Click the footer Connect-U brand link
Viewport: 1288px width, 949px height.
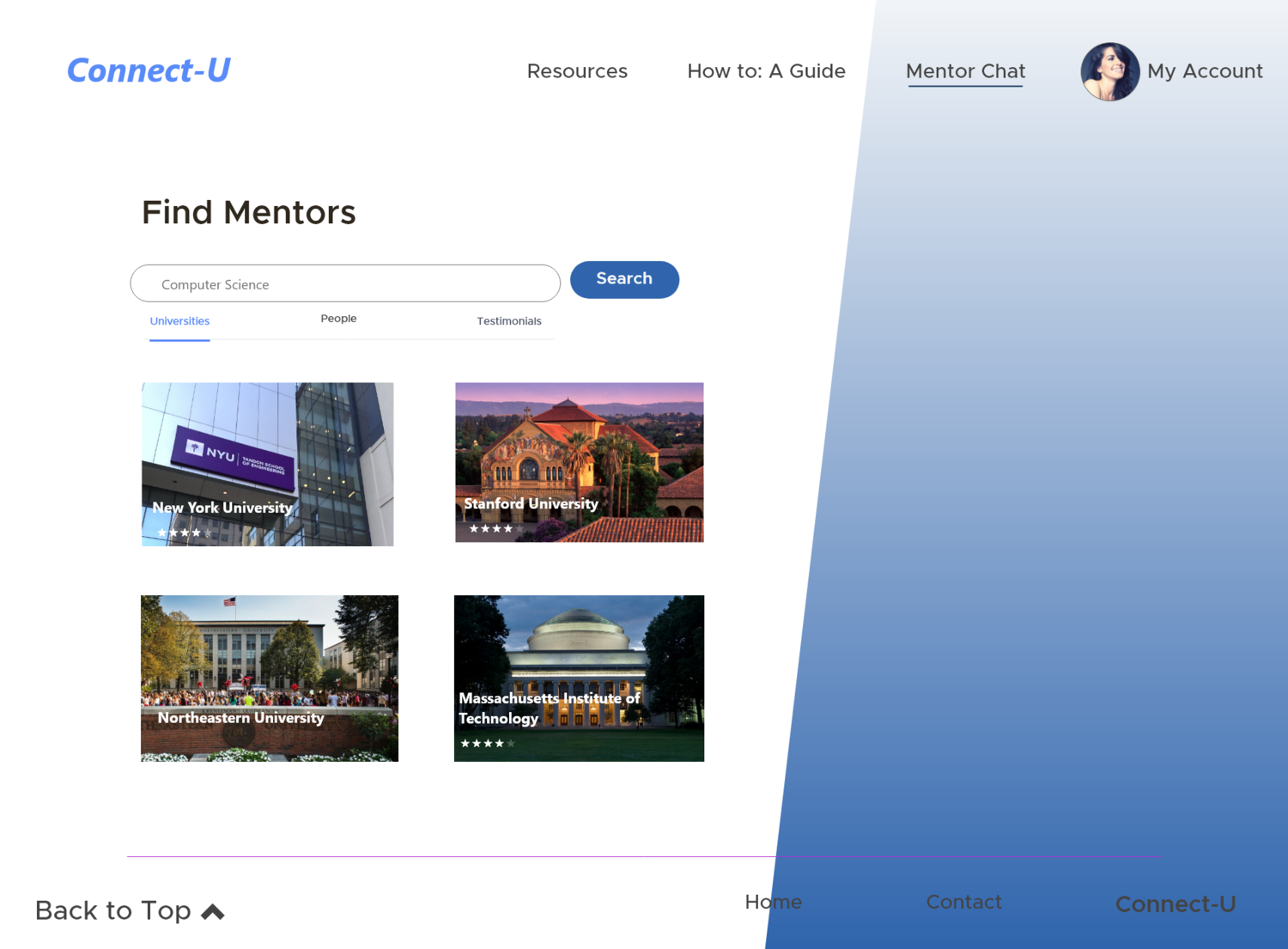click(x=1176, y=904)
